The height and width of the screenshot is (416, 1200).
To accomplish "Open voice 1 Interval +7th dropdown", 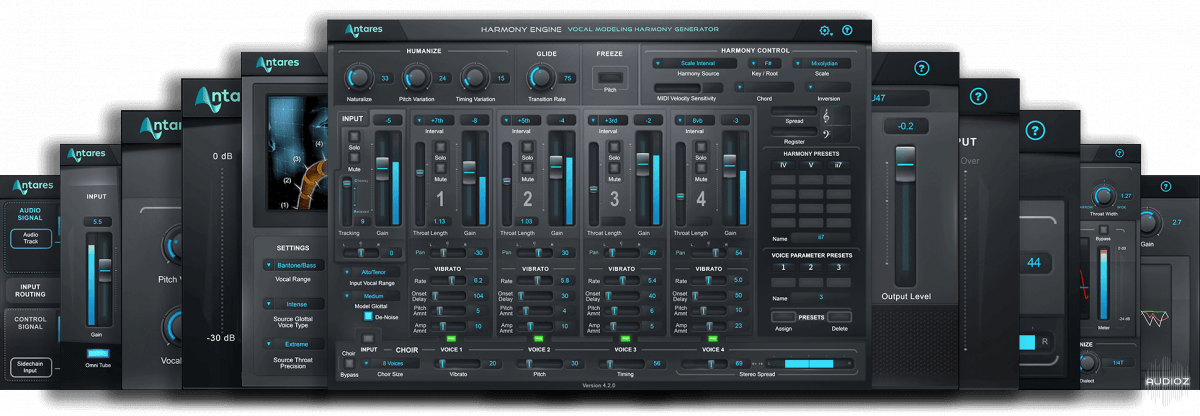I will 434,119.
